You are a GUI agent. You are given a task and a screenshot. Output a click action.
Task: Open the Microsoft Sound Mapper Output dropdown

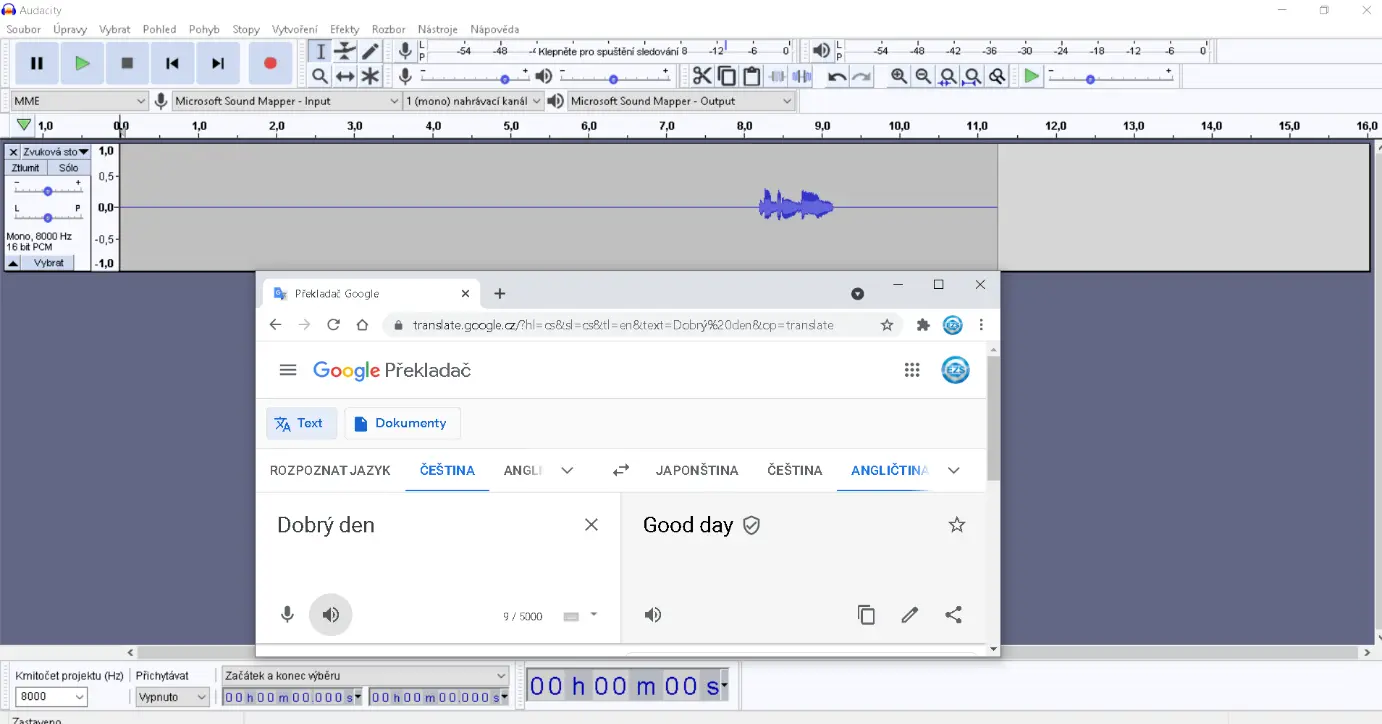[x=682, y=101]
